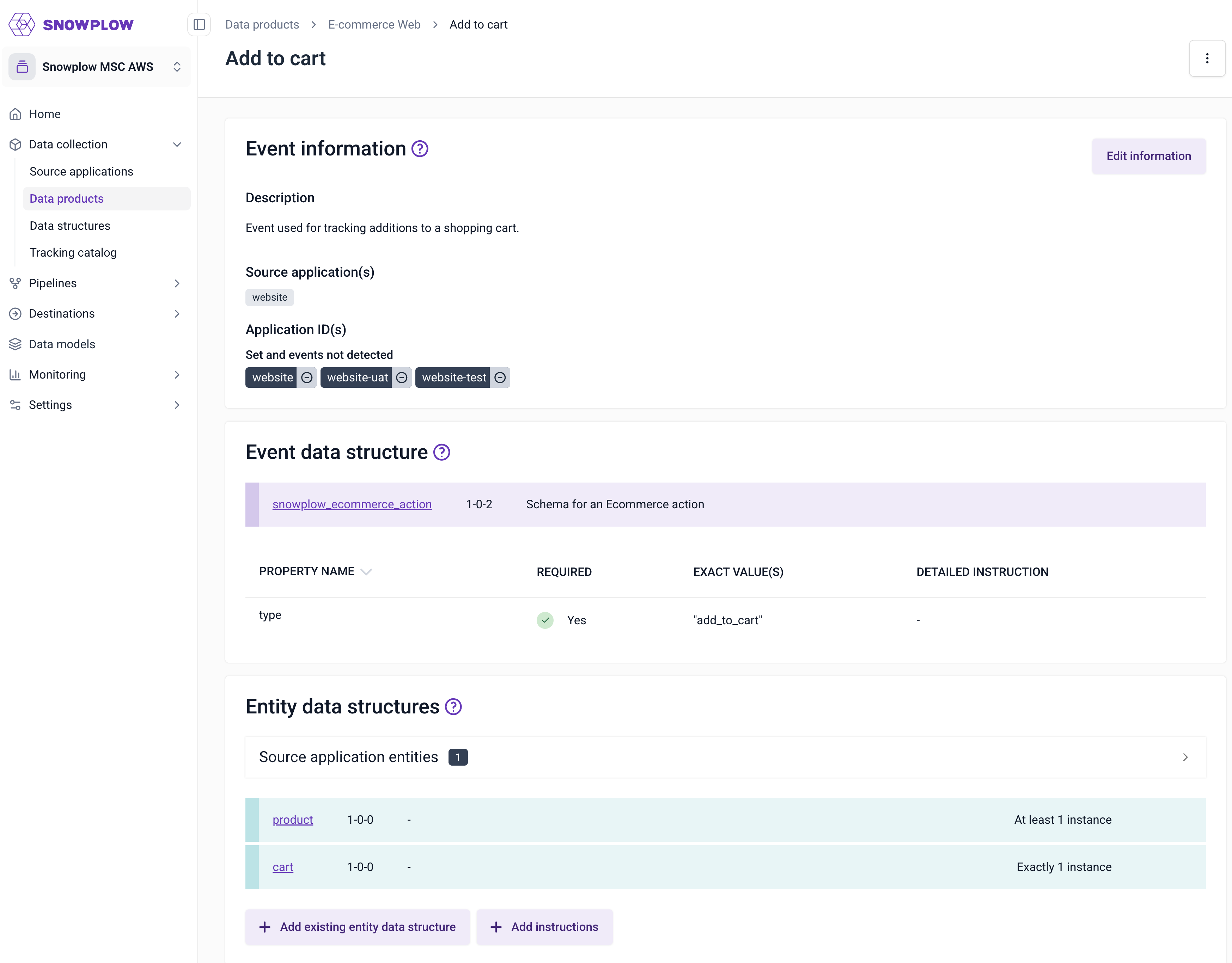This screenshot has height=963, width=1232.
Task: Click the Snowplow logo icon
Action: (x=22, y=24)
